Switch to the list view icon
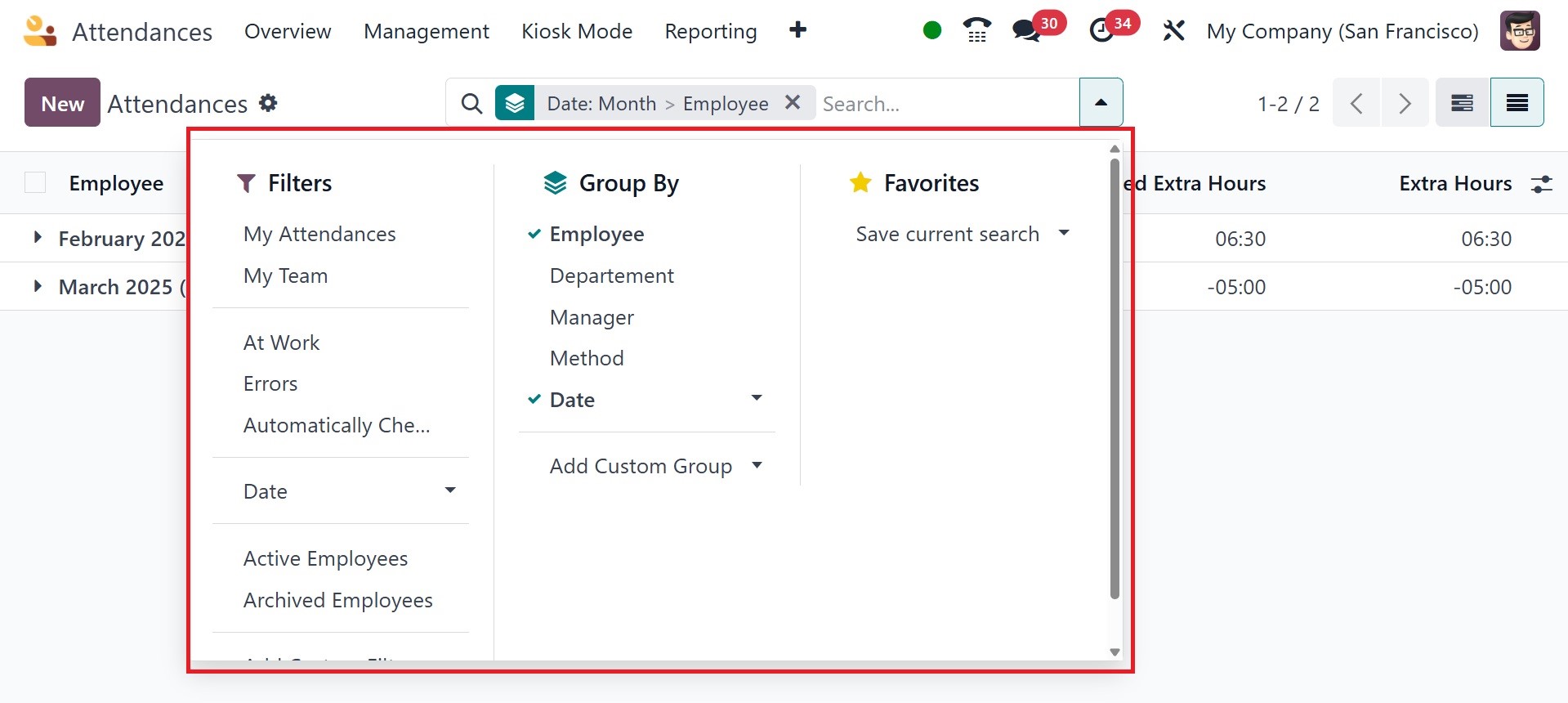The height and width of the screenshot is (703, 1568). (x=1517, y=103)
